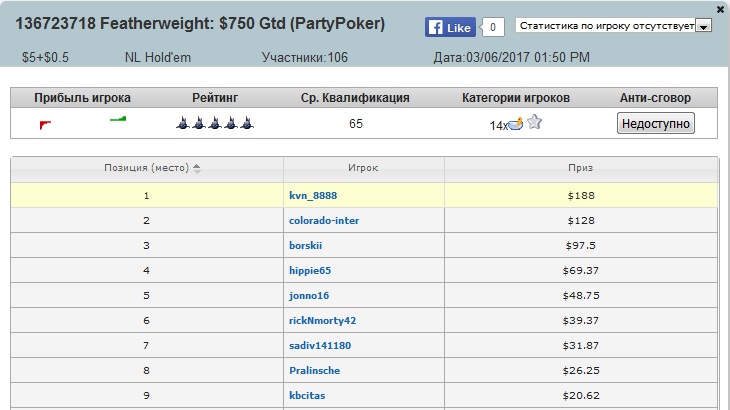Open rickNmorty42 player link

click(x=322, y=321)
